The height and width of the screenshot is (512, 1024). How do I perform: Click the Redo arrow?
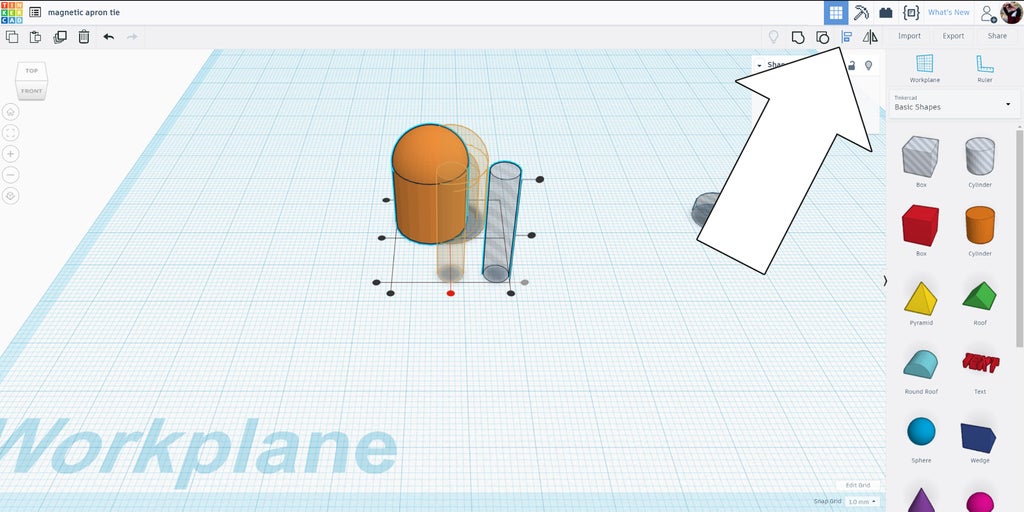pos(132,37)
